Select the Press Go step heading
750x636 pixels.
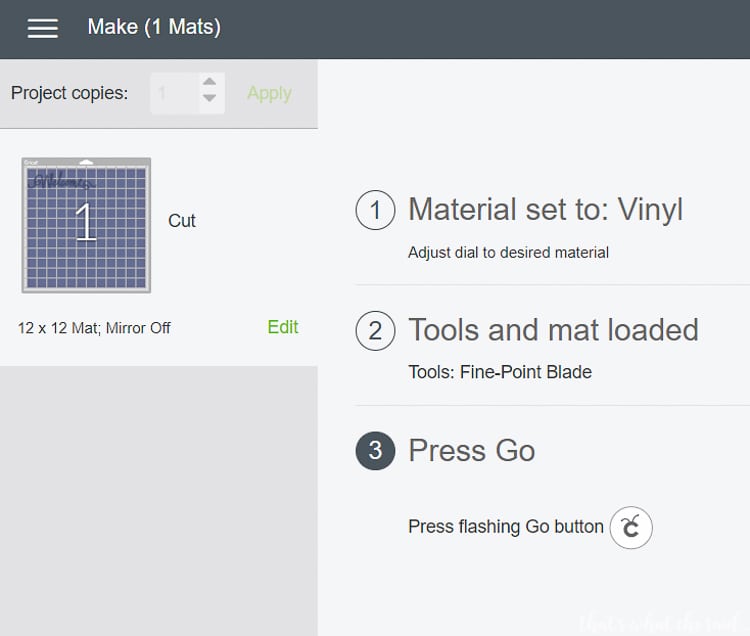click(472, 450)
